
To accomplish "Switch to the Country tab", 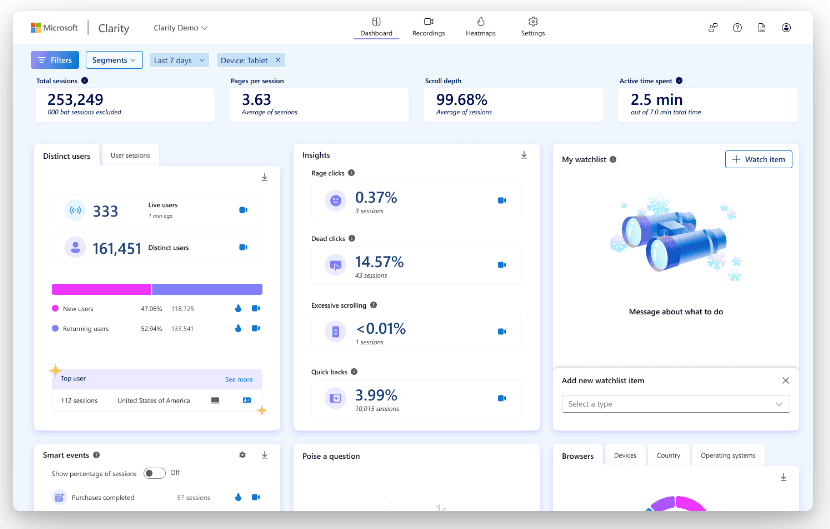I will [668, 455].
